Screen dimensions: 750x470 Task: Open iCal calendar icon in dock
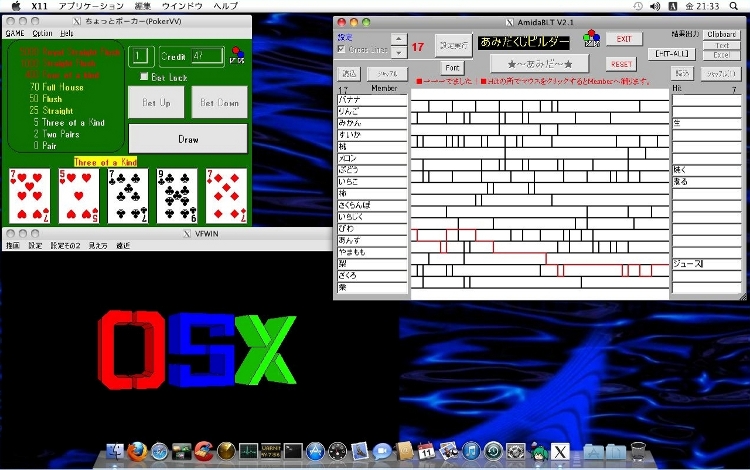(426, 451)
